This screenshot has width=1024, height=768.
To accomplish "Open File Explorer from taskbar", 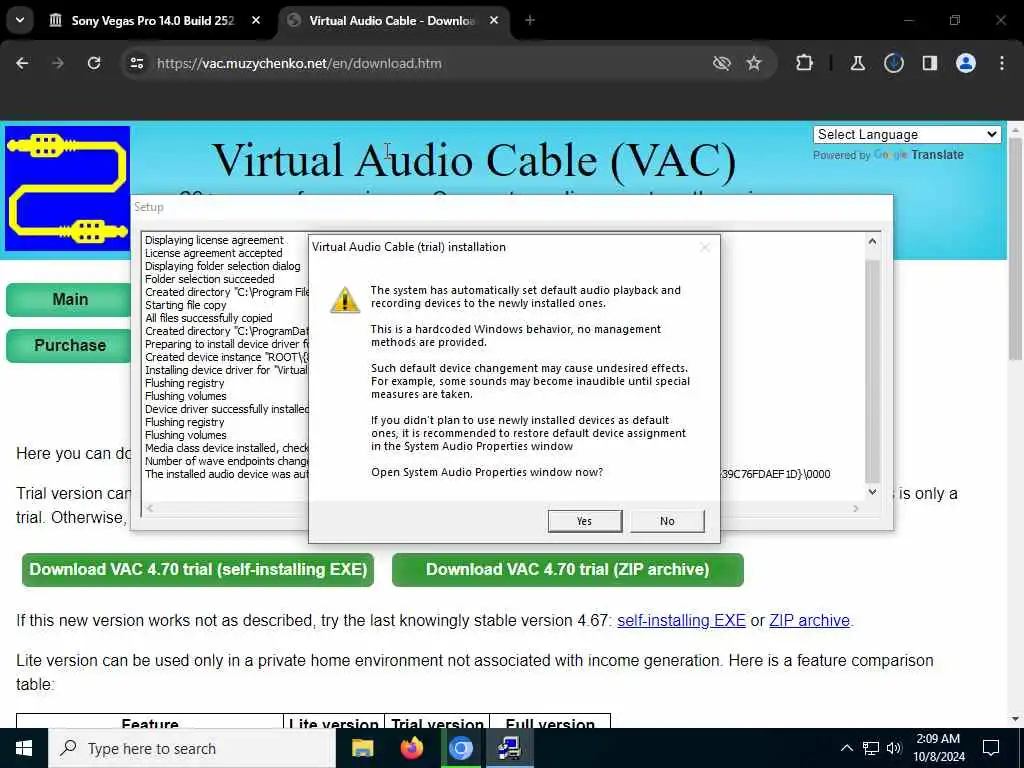I will 362,748.
